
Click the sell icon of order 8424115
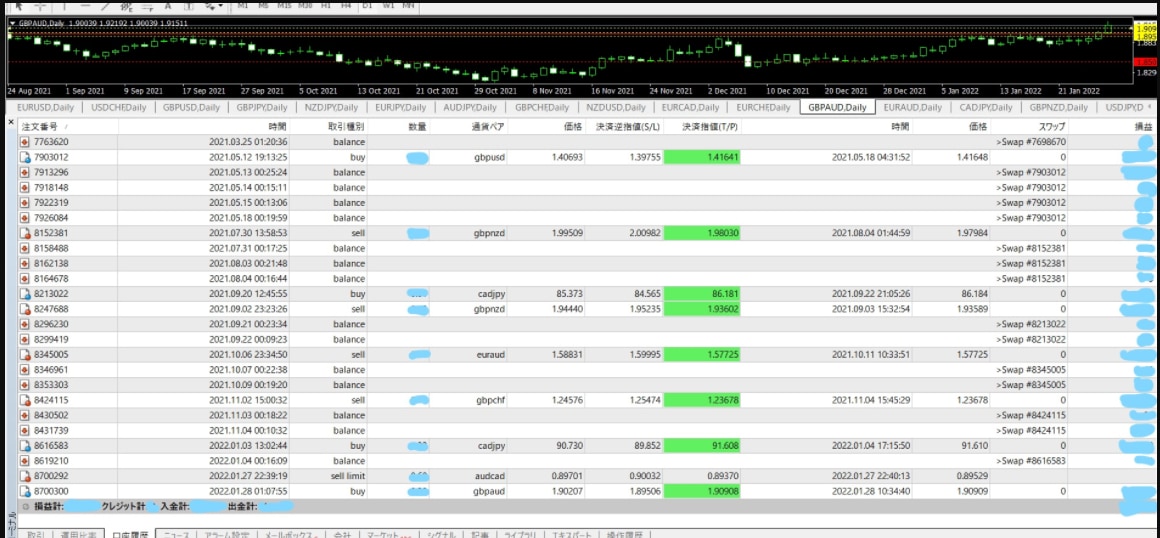(x=24, y=400)
